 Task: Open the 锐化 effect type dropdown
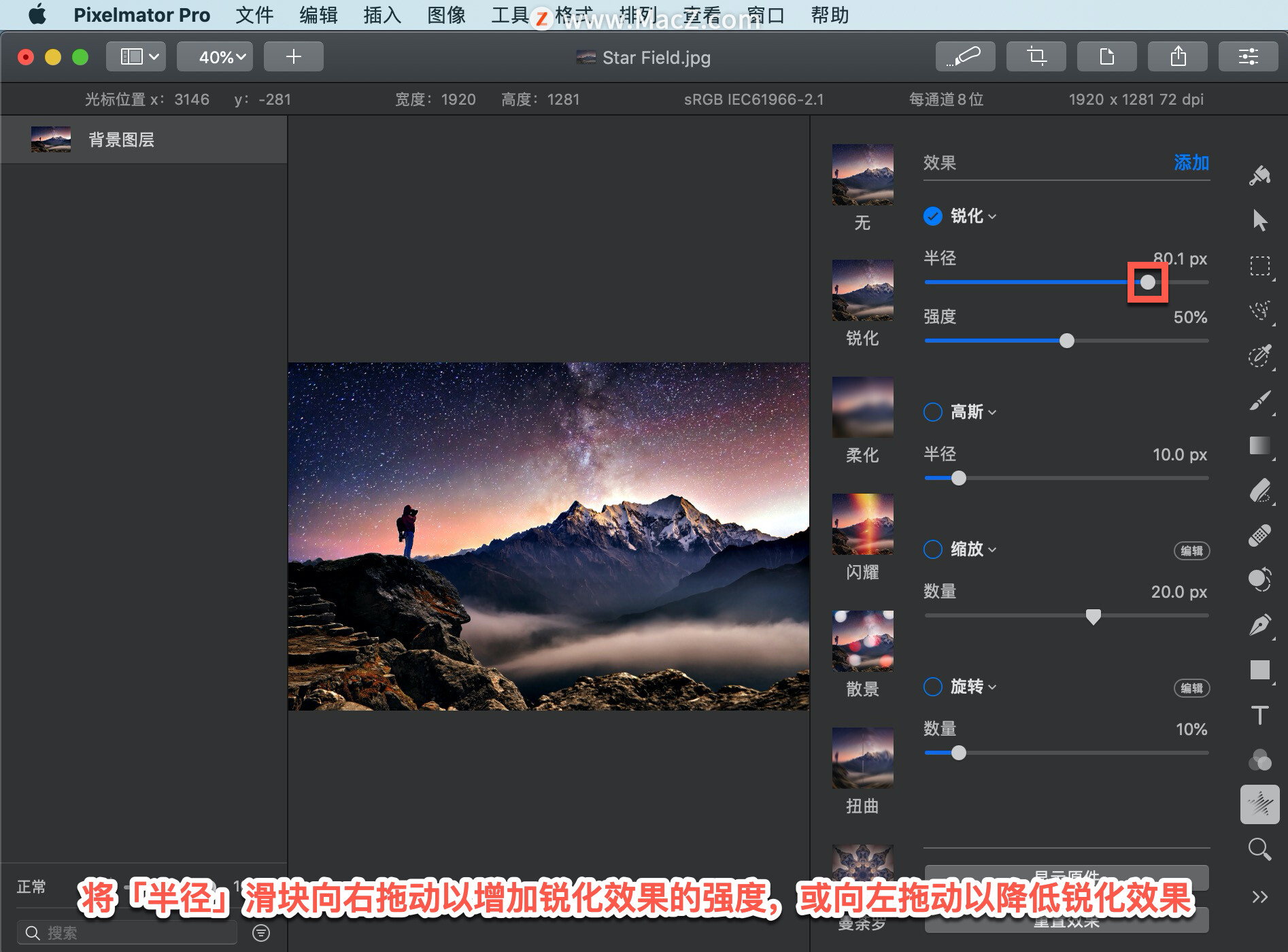click(x=974, y=216)
